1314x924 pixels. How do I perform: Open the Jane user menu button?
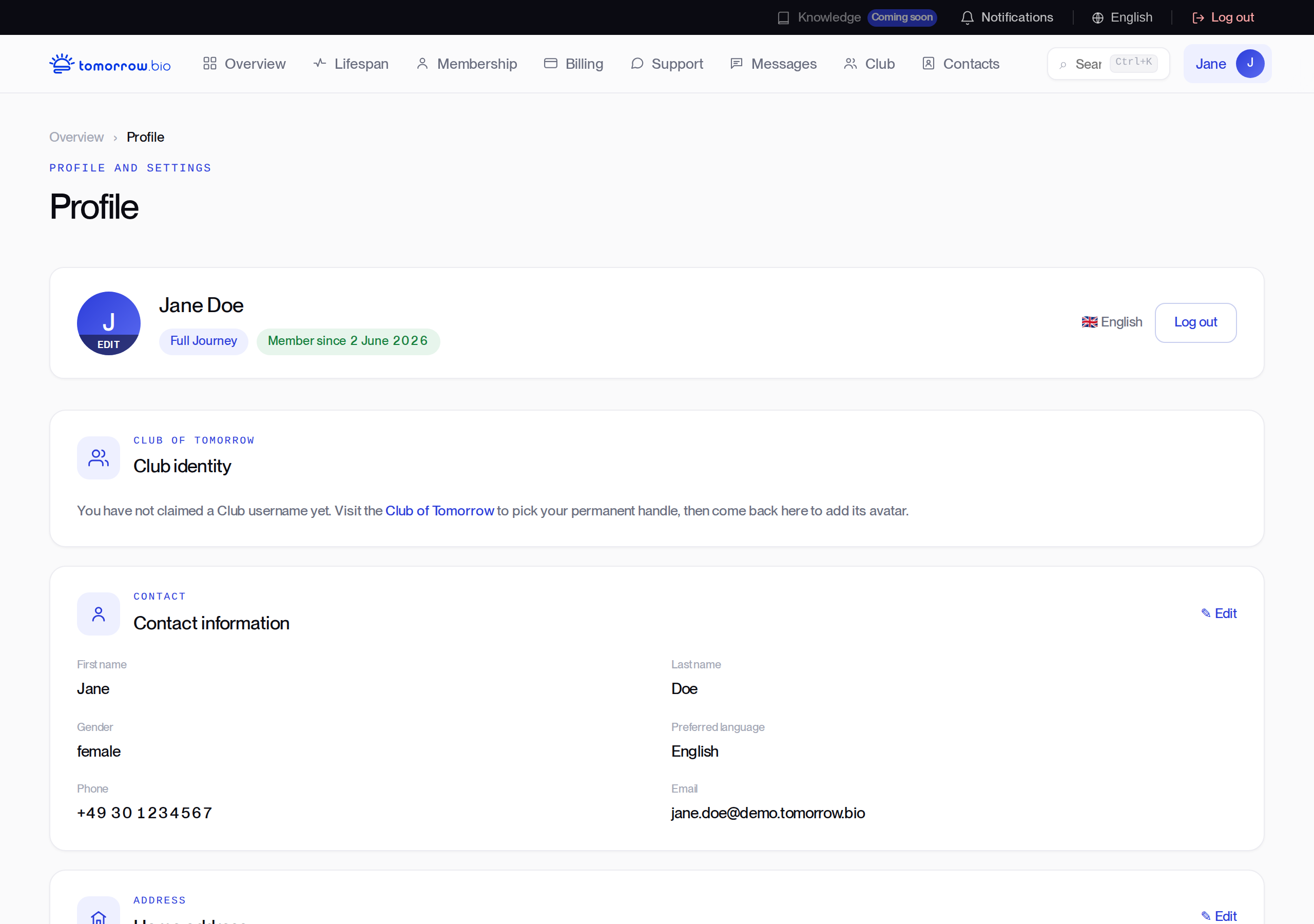click(x=1228, y=64)
